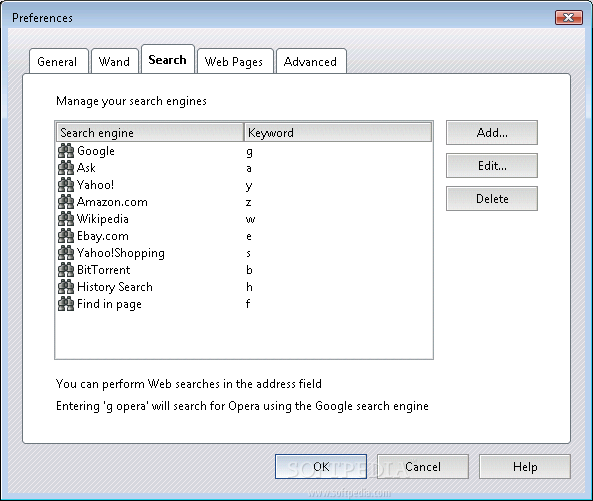Click the binoculars icon next to Ask
Viewport: 593px width, 501px height.
click(x=66, y=168)
